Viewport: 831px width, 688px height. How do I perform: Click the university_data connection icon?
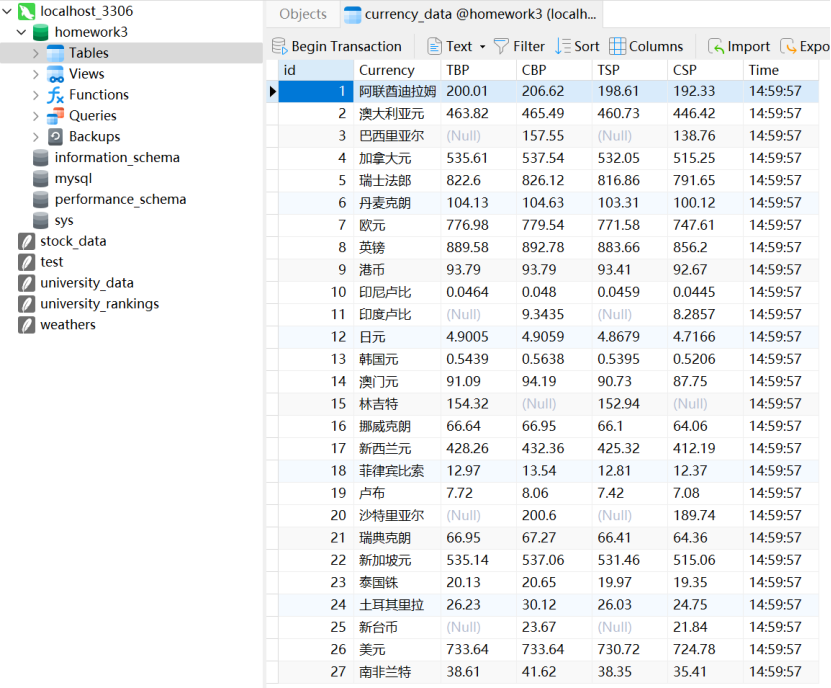(26, 283)
